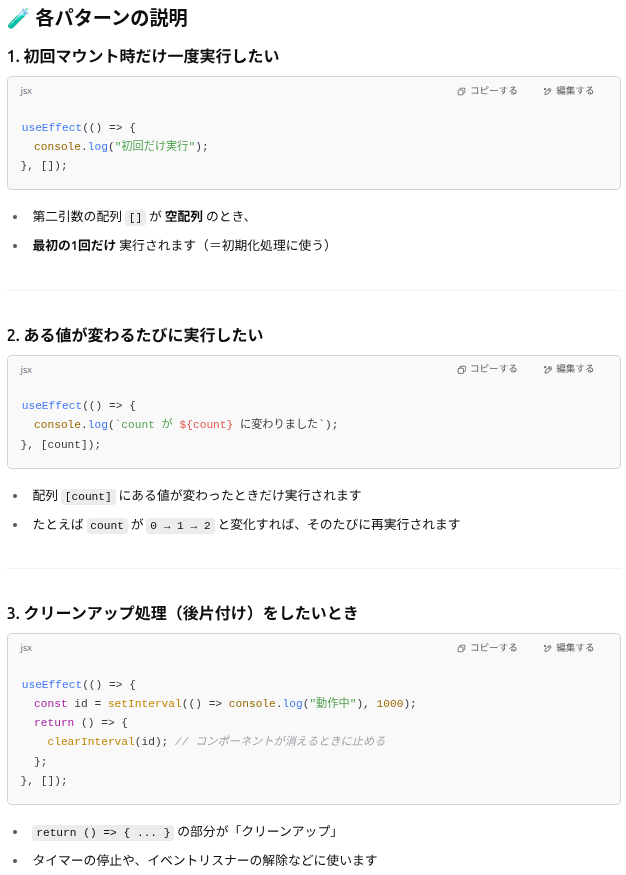Click inline code 0 → 1 → 2
626x875 pixels.
(x=180, y=525)
